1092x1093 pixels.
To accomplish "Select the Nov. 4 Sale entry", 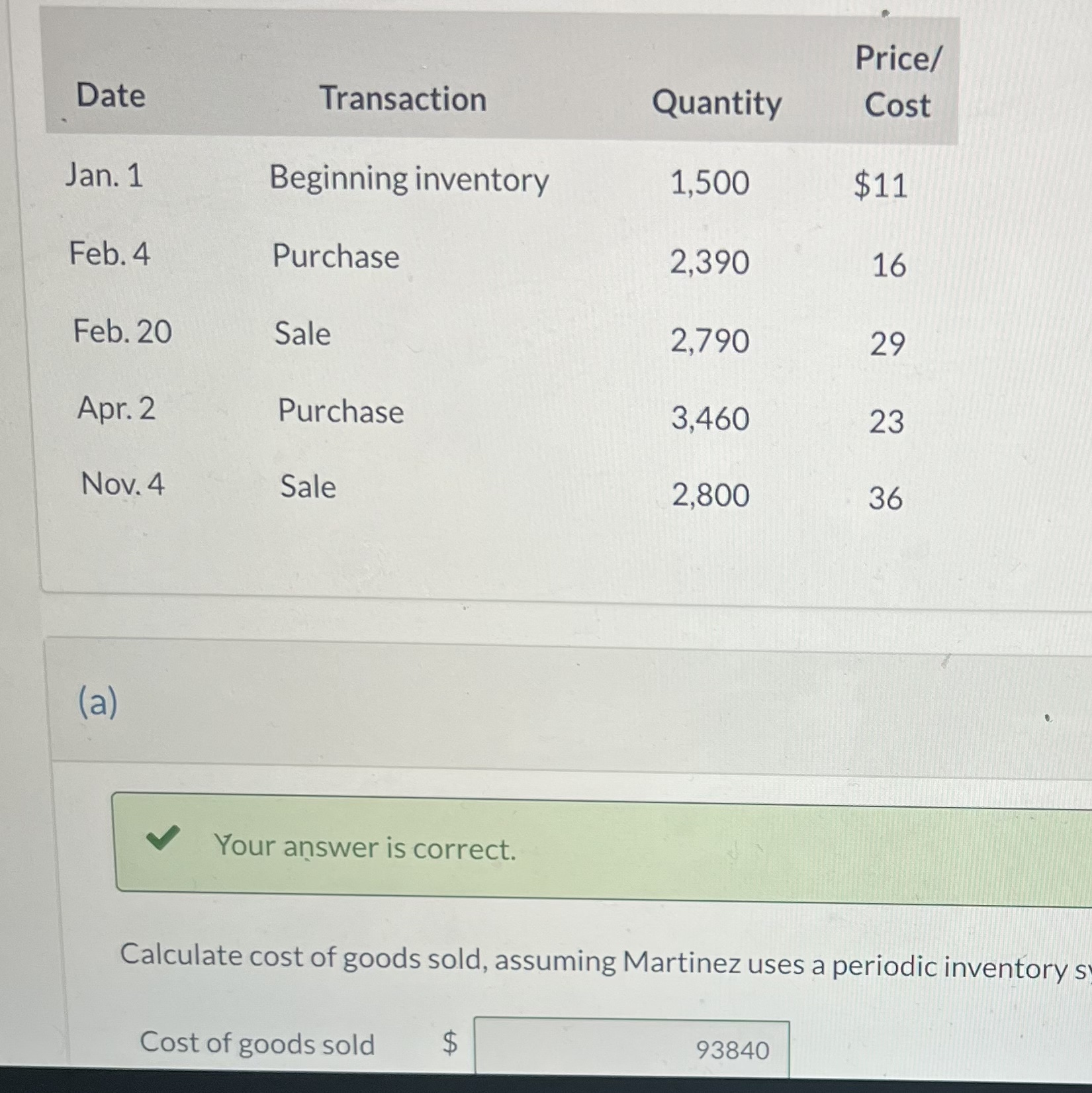I will click(306, 489).
